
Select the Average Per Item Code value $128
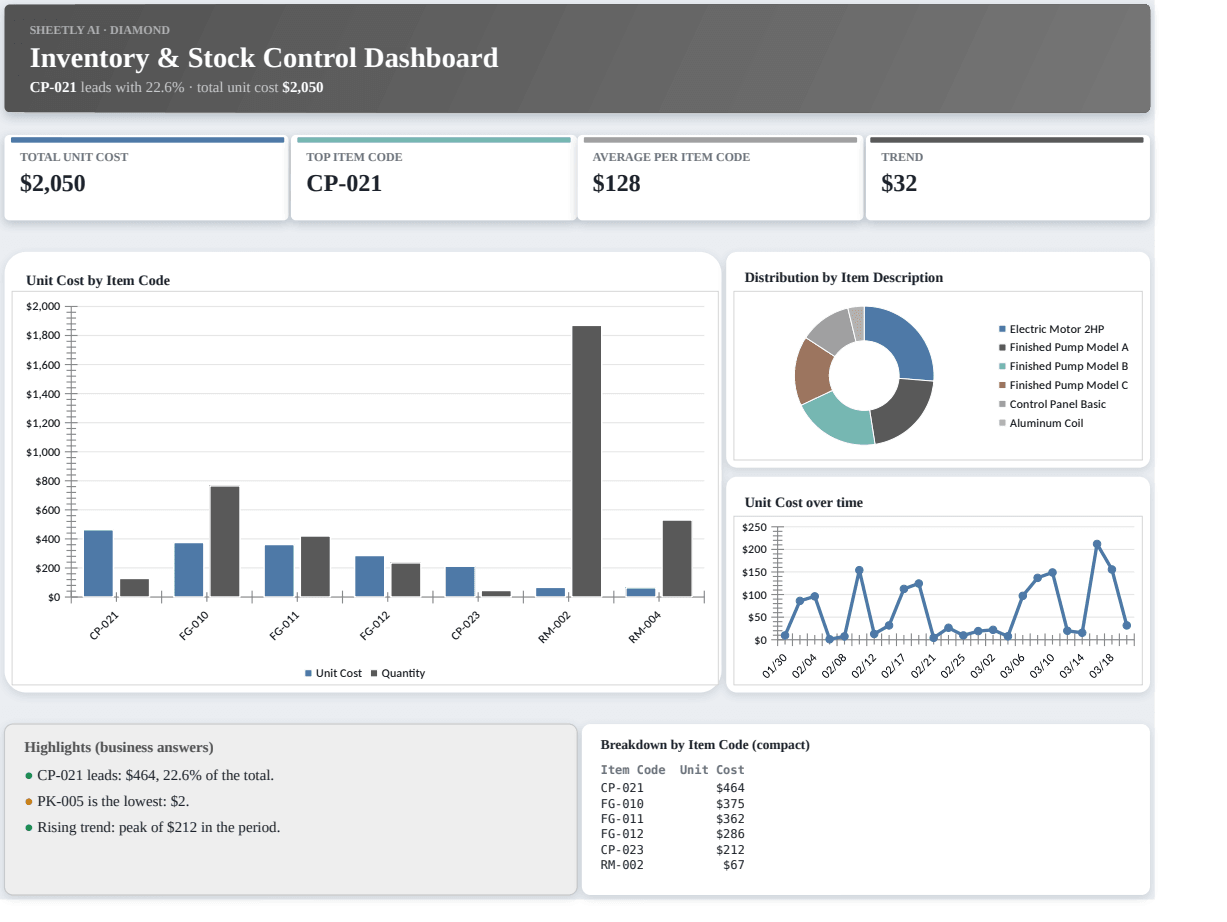[x=616, y=184]
